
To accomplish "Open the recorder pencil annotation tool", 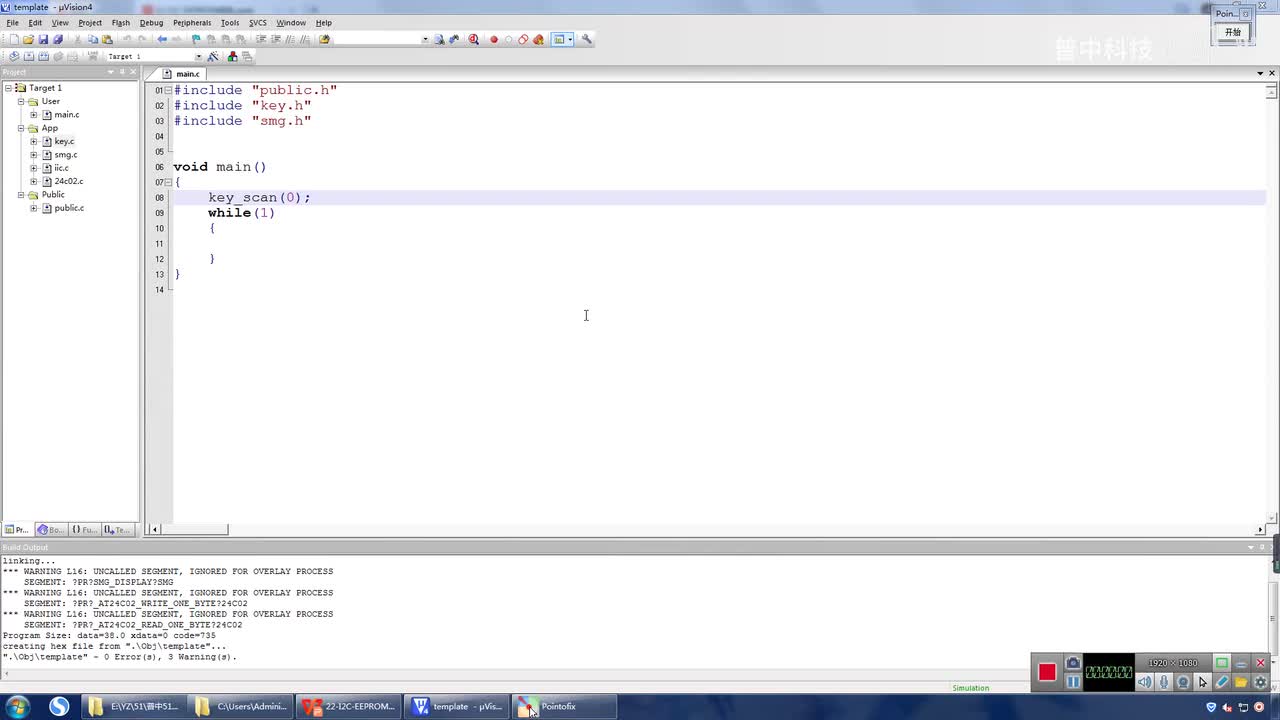I will click(x=1222, y=682).
